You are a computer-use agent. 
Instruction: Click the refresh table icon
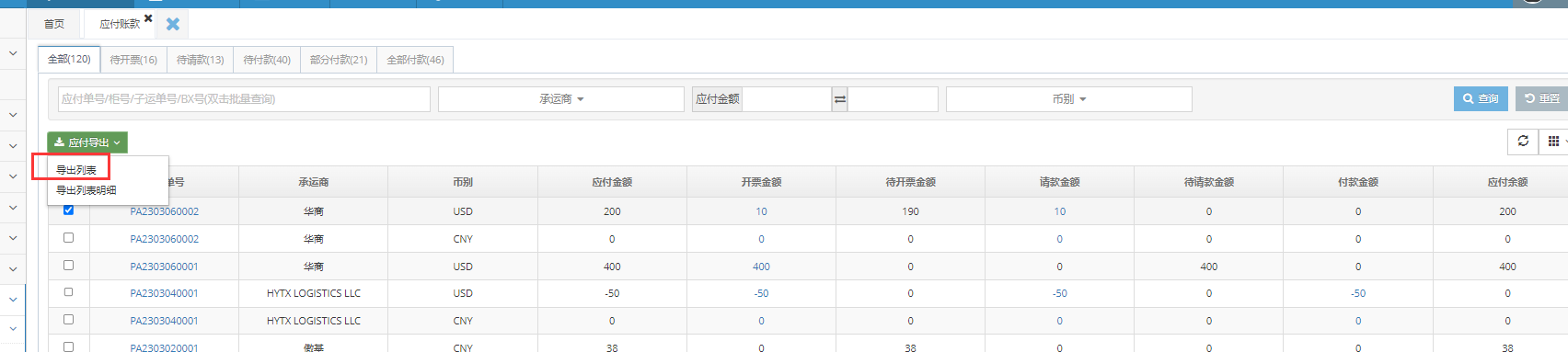click(x=1523, y=142)
